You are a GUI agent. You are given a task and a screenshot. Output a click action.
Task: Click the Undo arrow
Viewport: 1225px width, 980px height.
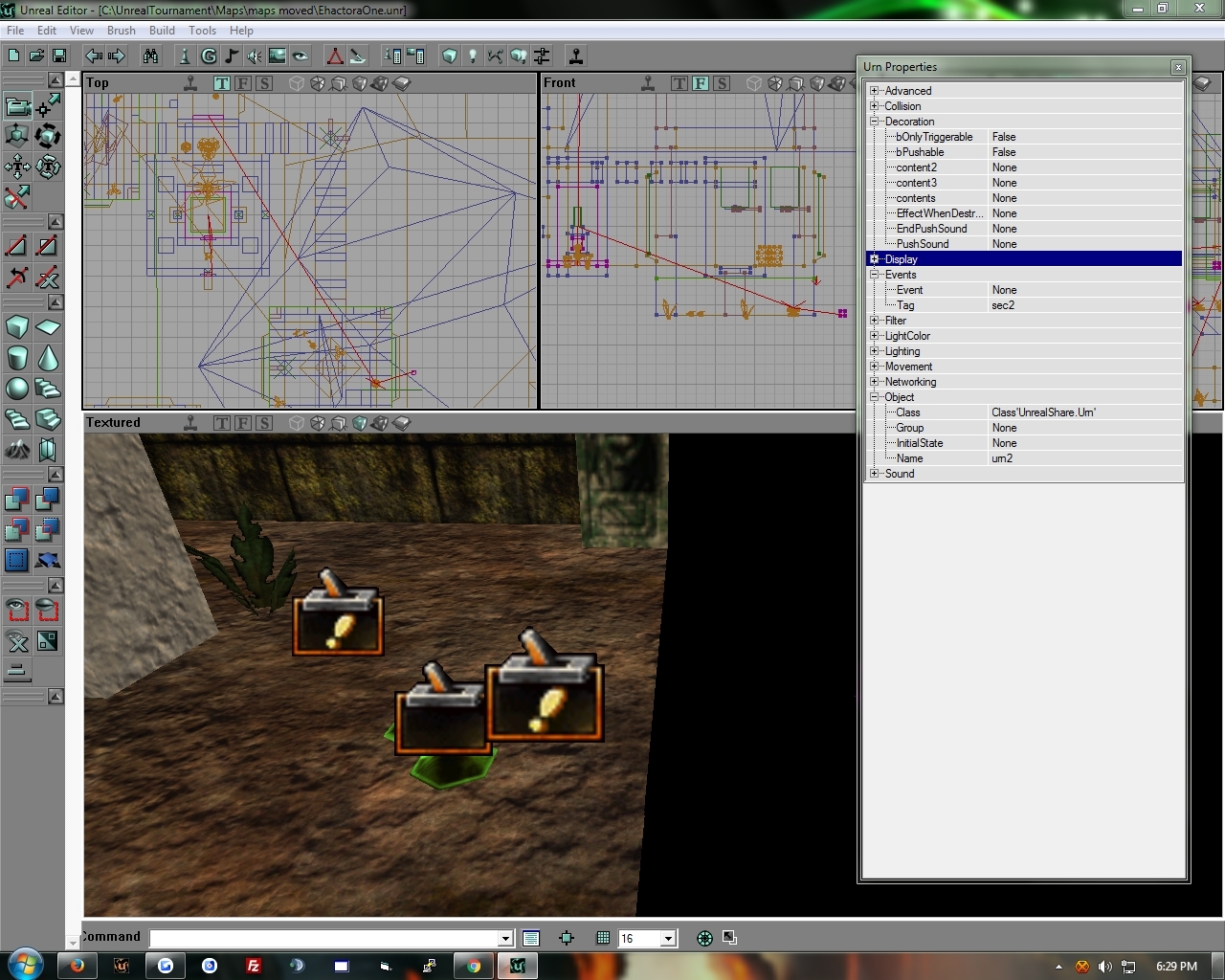[93, 56]
